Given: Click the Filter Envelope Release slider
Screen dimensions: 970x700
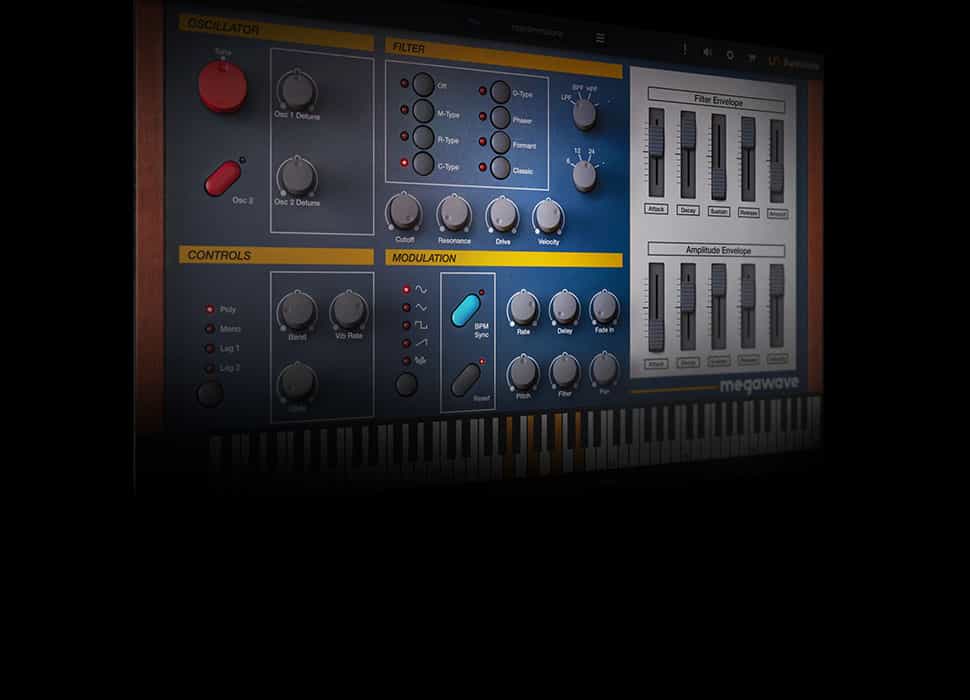Looking at the screenshot, I should [748, 160].
